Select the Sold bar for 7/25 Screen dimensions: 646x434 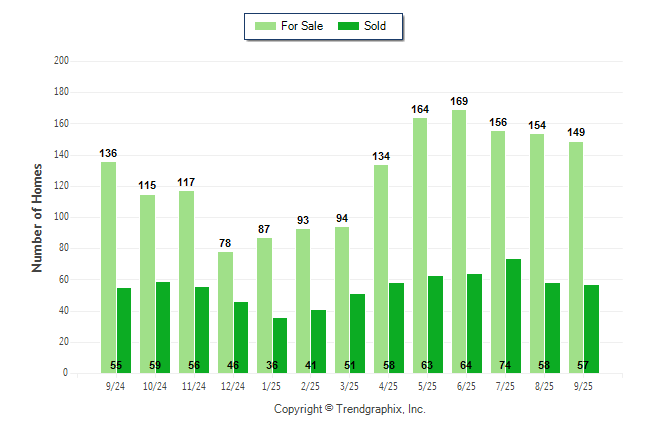(513, 316)
